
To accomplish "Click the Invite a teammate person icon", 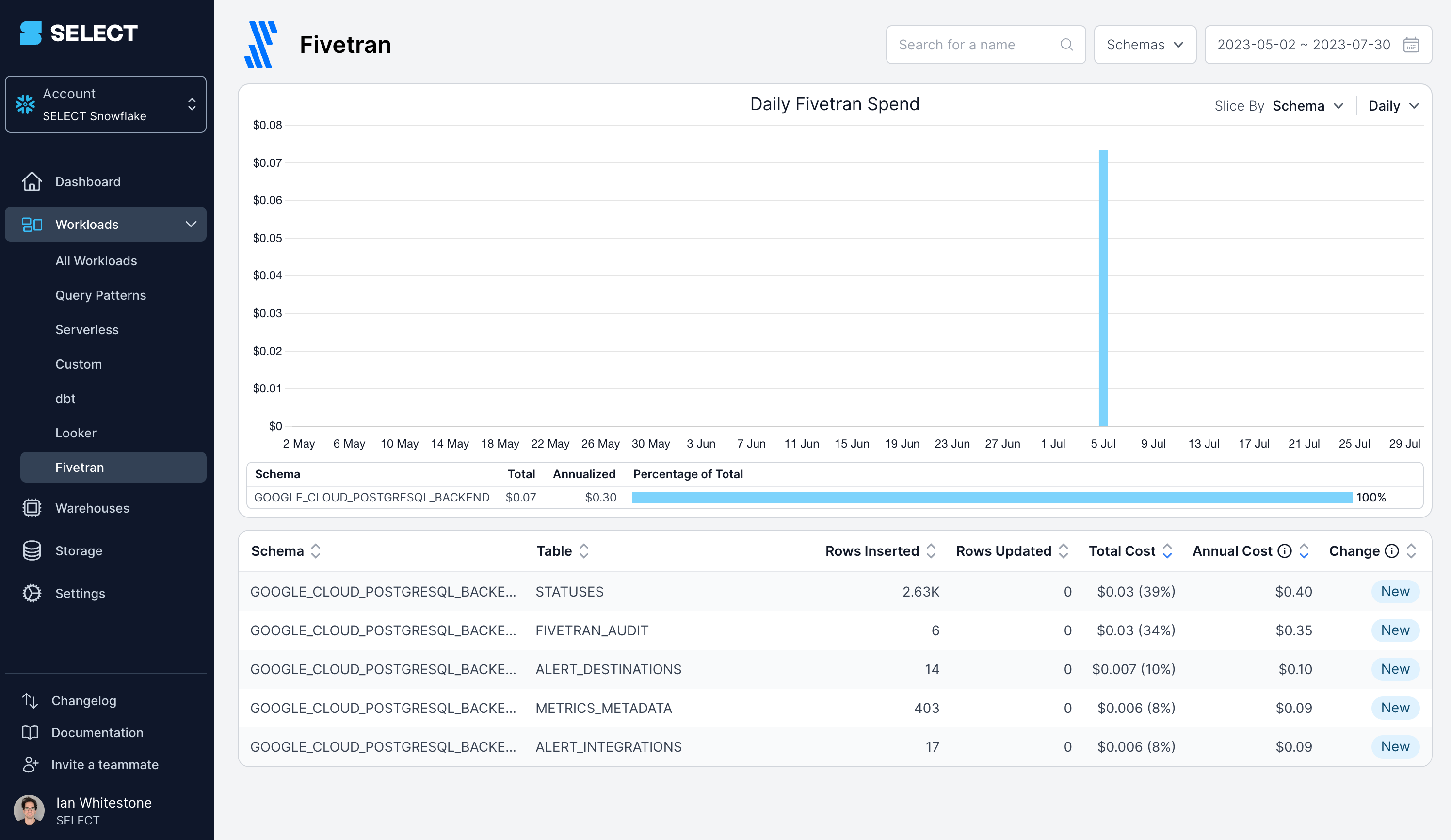I will point(30,764).
